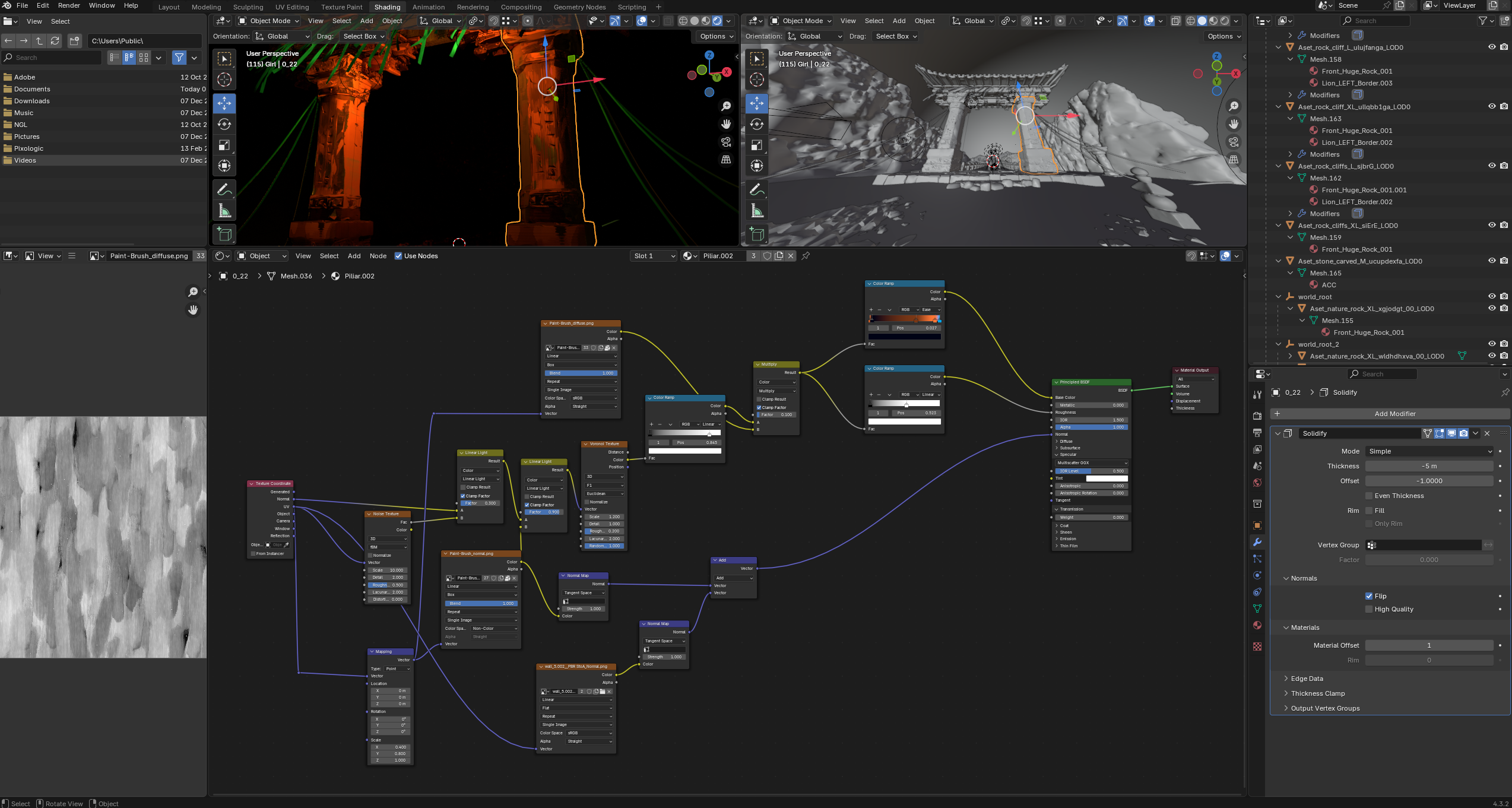The image size is (1512, 808).
Task: Open the Render menu in the top bar
Action: coord(69,5)
